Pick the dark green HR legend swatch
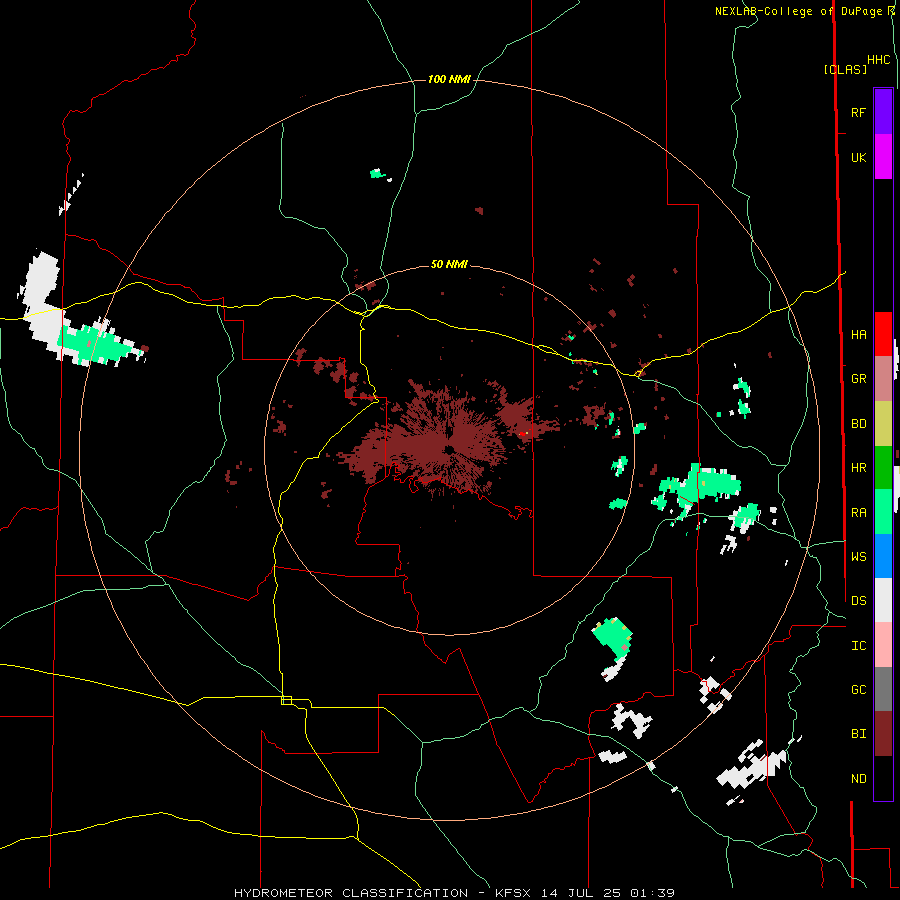 coord(883,468)
